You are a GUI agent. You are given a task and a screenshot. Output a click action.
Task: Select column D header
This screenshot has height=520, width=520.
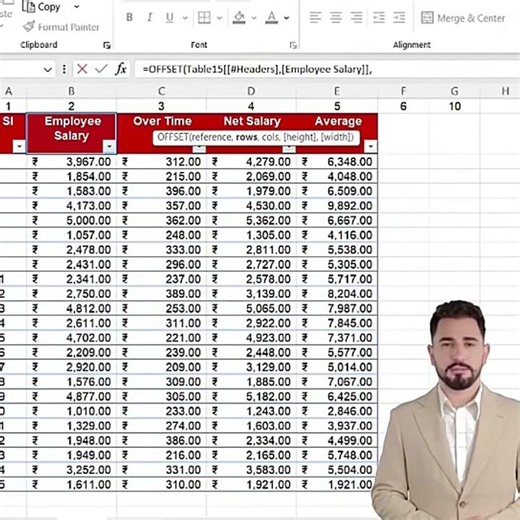pyautogui.click(x=251, y=91)
